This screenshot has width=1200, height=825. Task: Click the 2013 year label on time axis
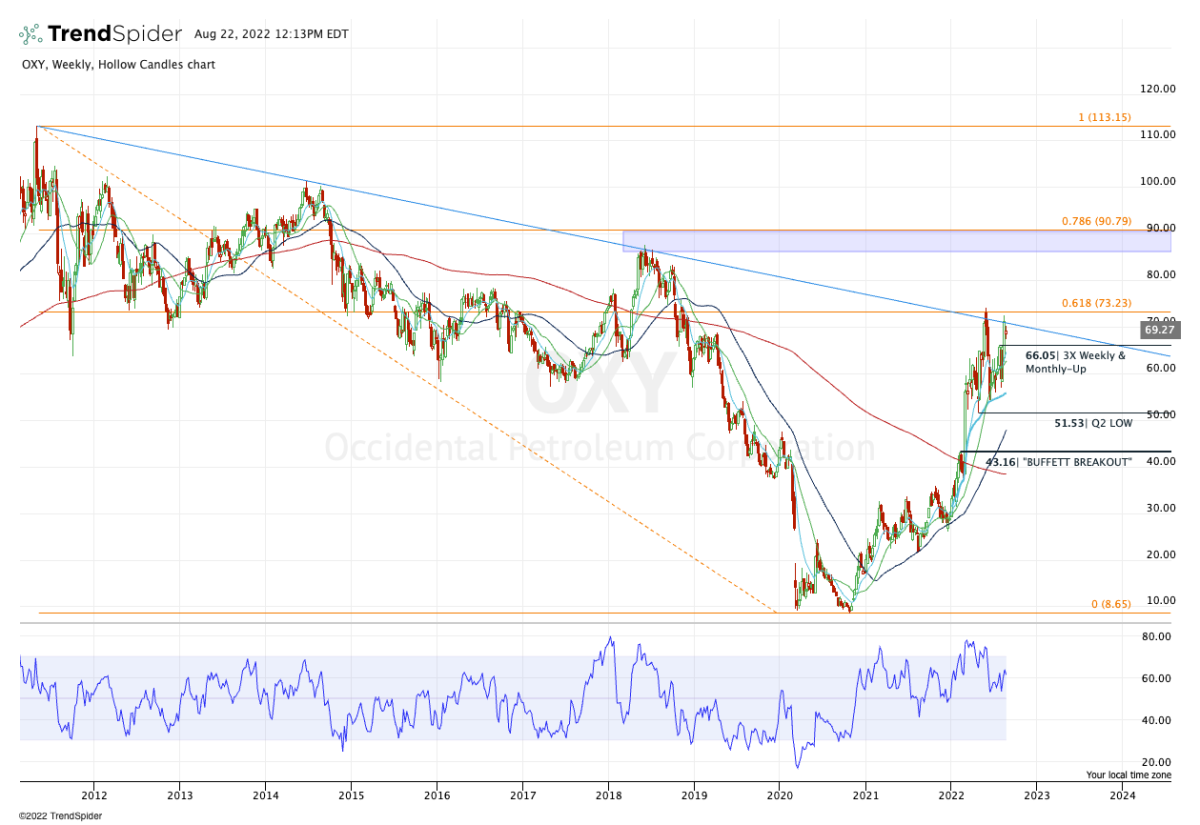click(180, 797)
